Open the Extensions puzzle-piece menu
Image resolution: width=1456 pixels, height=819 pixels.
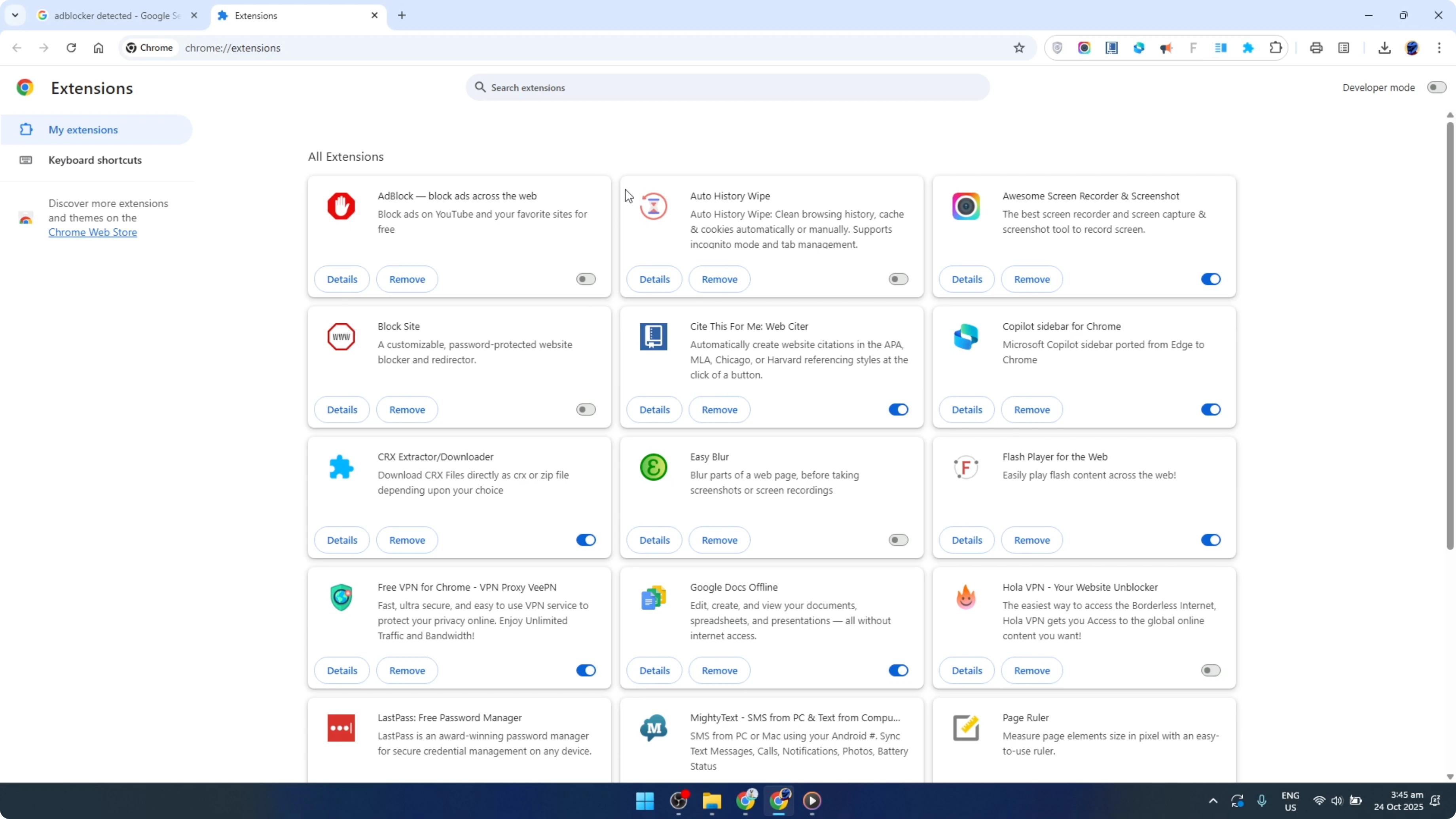pyautogui.click(x=1276, y=47)
